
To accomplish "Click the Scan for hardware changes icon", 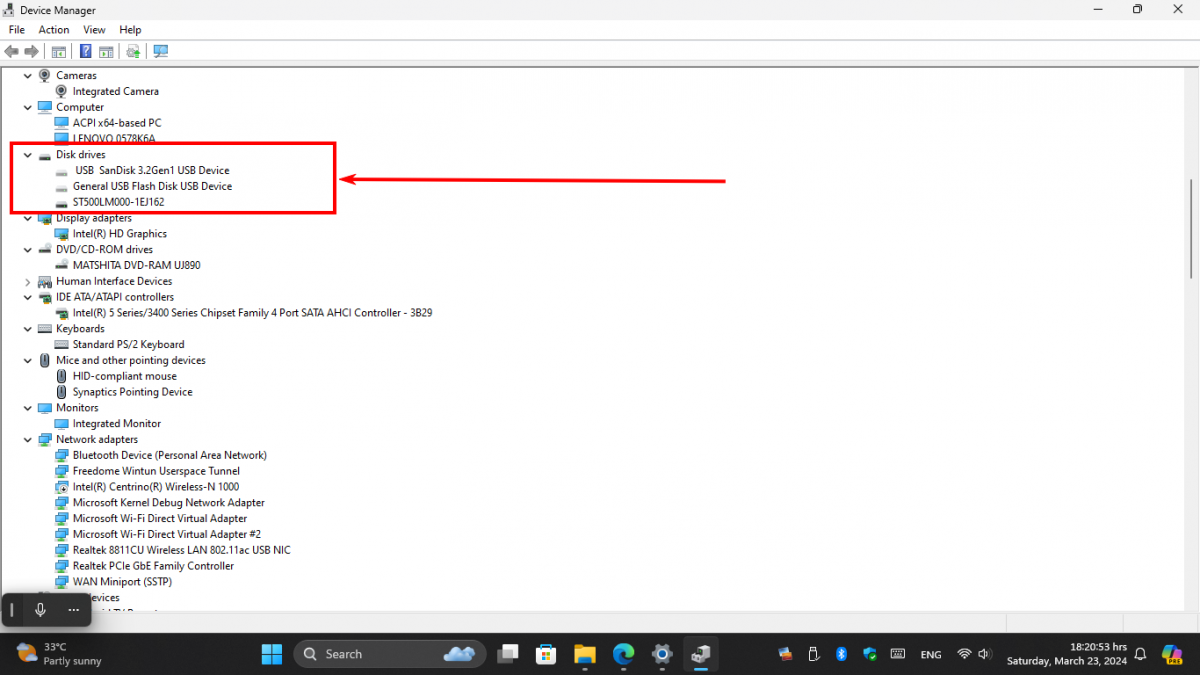I will (160, 51).
